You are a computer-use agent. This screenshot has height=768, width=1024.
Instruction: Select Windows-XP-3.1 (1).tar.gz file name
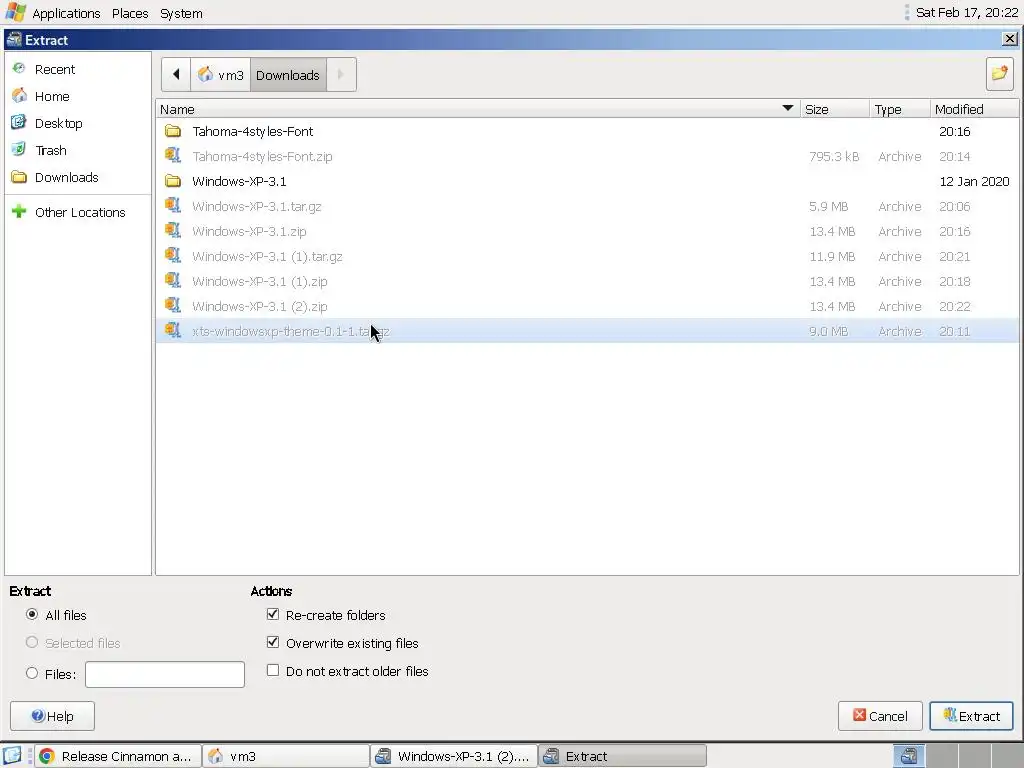(267, 256)
